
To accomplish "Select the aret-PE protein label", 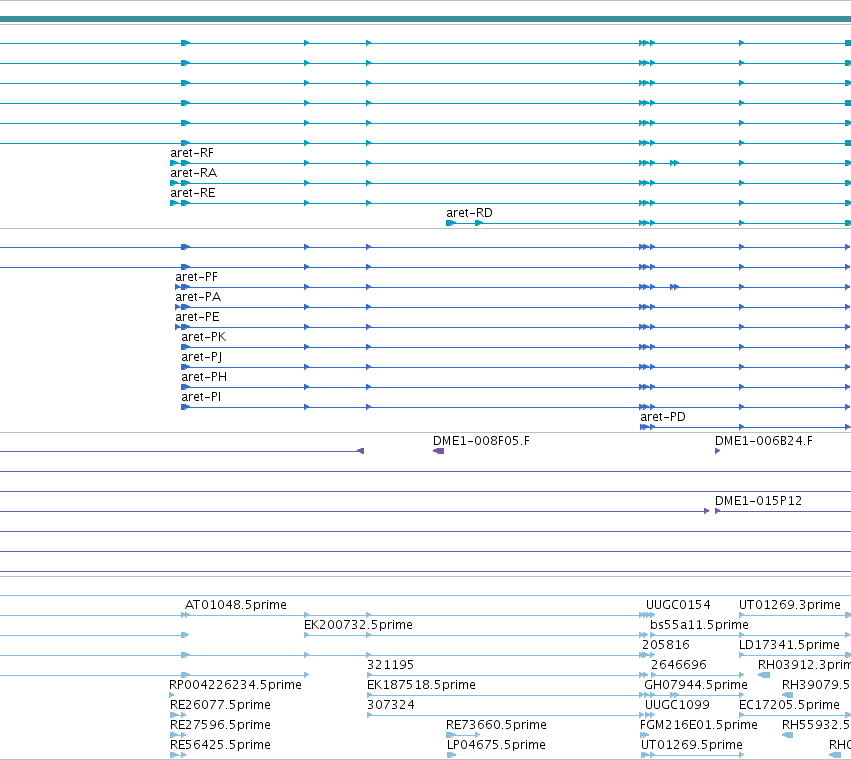I will coord(197,317).
